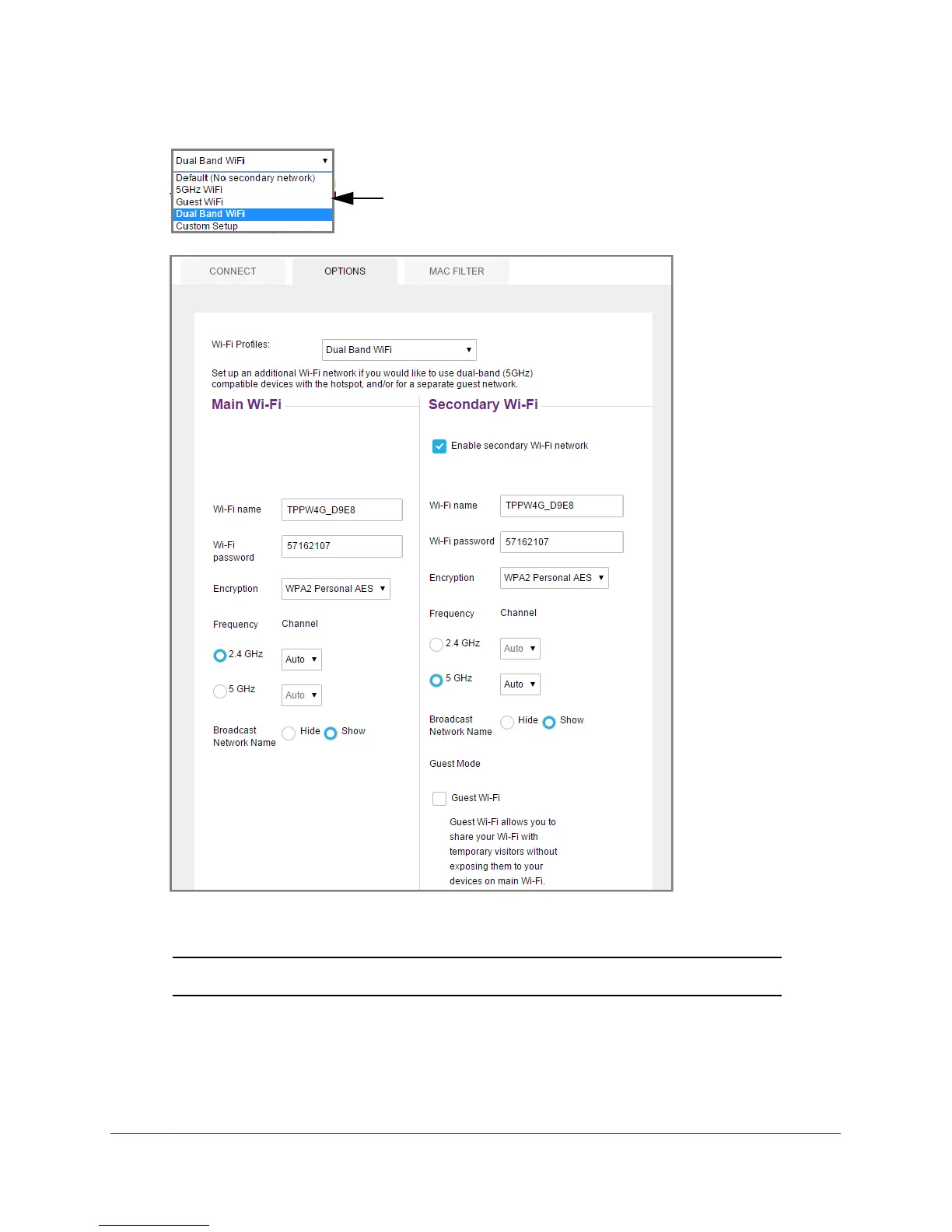Edit the Main Wi-Fi name field
952x1232 pixels.
341,510
